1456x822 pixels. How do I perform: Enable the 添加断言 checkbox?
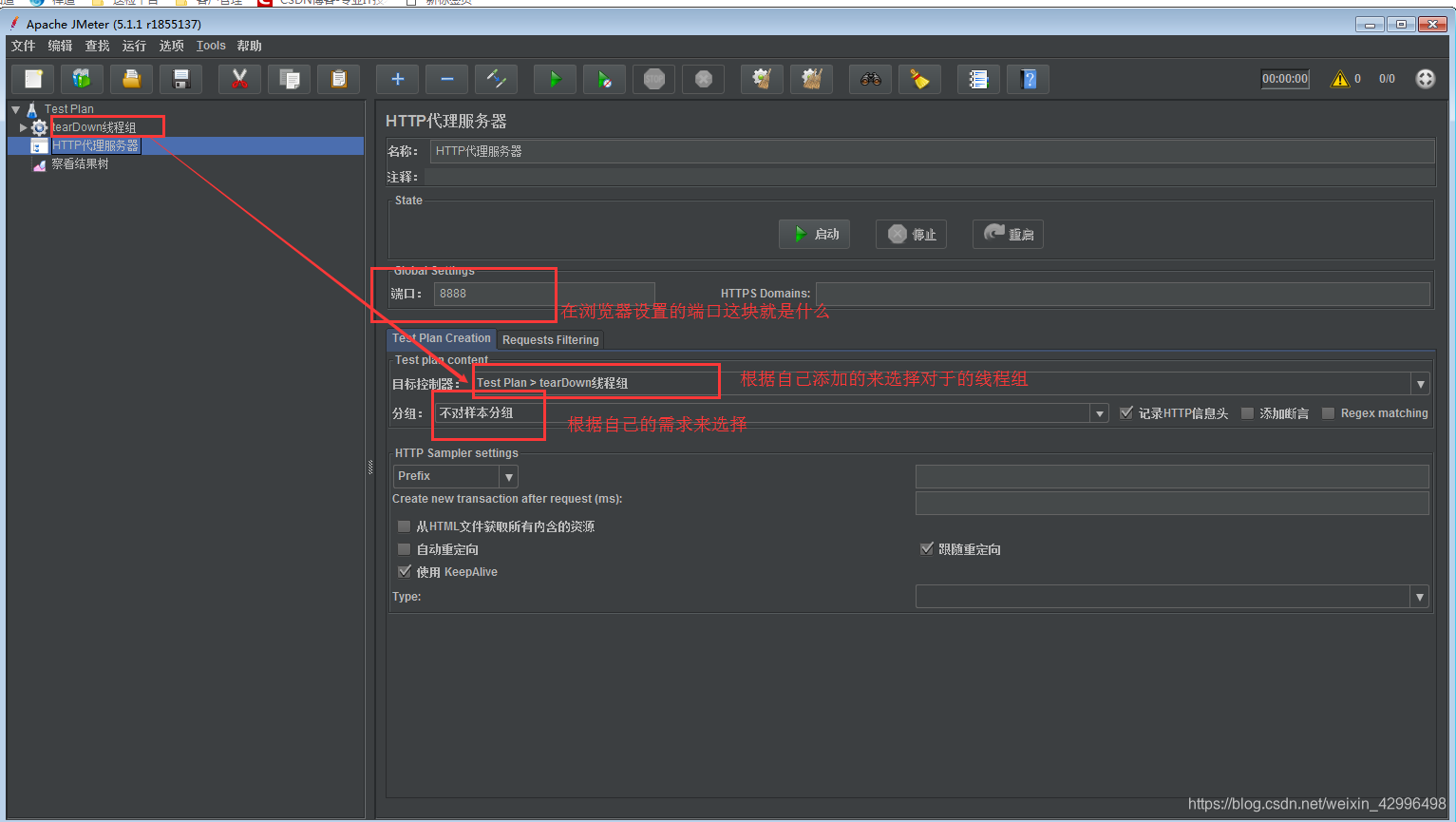coord(1248,413)
